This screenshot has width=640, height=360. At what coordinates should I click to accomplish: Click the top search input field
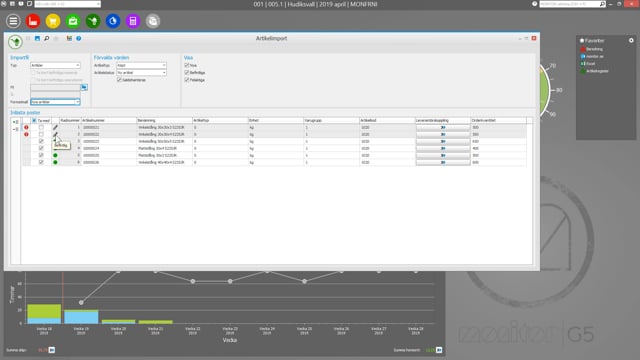pyautogui.click(x=570, y=4)
